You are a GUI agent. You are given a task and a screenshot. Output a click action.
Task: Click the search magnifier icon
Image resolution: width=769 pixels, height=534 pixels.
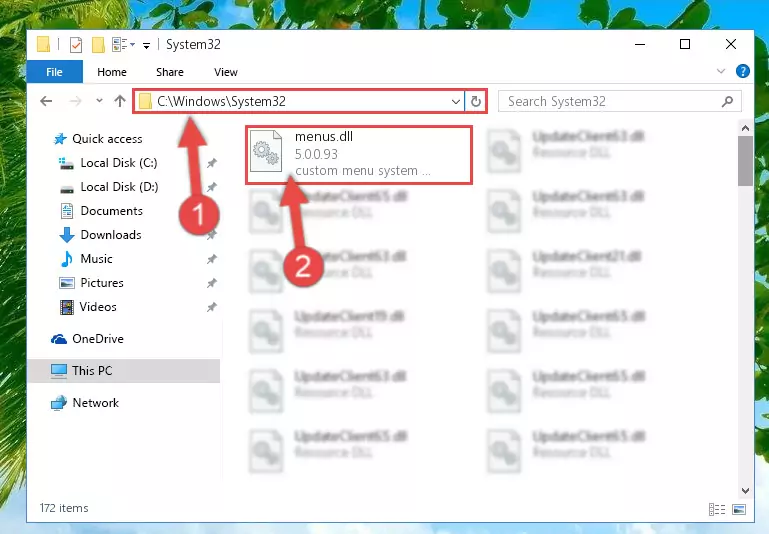point(727,102)
